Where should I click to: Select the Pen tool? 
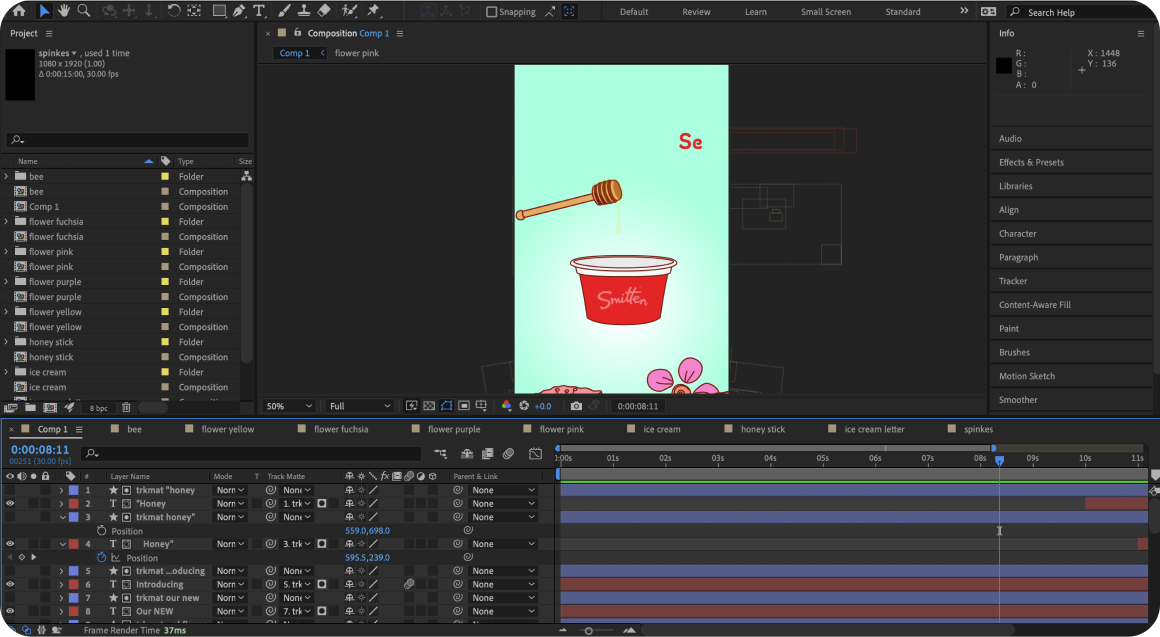239,11
